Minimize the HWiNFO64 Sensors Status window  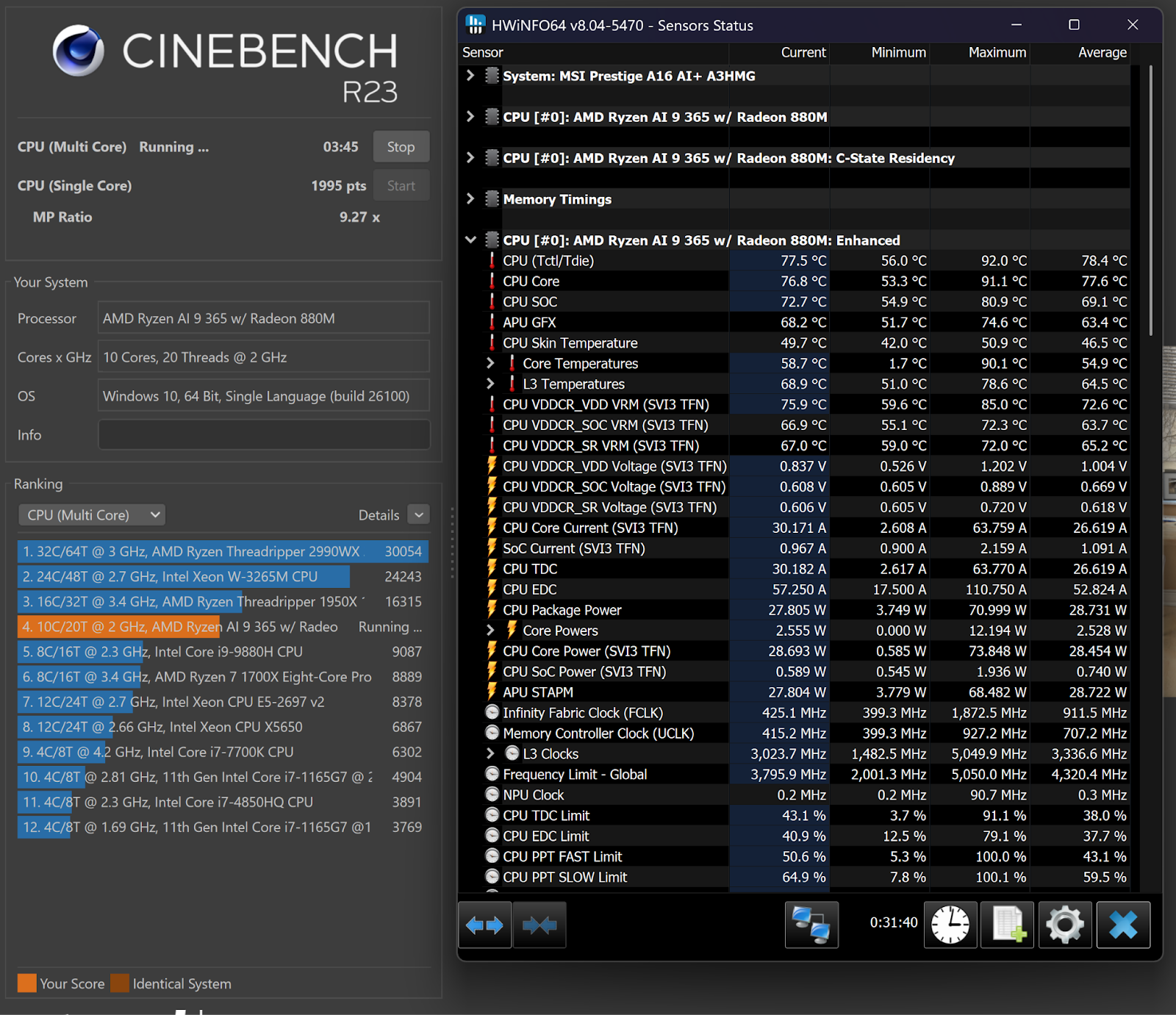coord(1017,25)
